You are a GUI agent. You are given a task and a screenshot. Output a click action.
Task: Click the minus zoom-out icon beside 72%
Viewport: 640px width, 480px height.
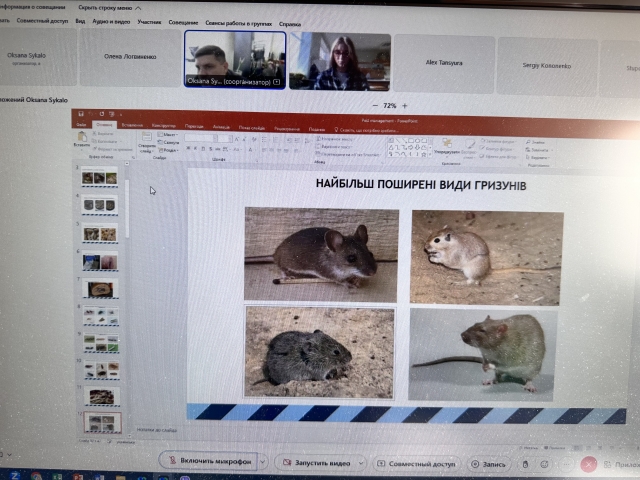coord(375,105)
